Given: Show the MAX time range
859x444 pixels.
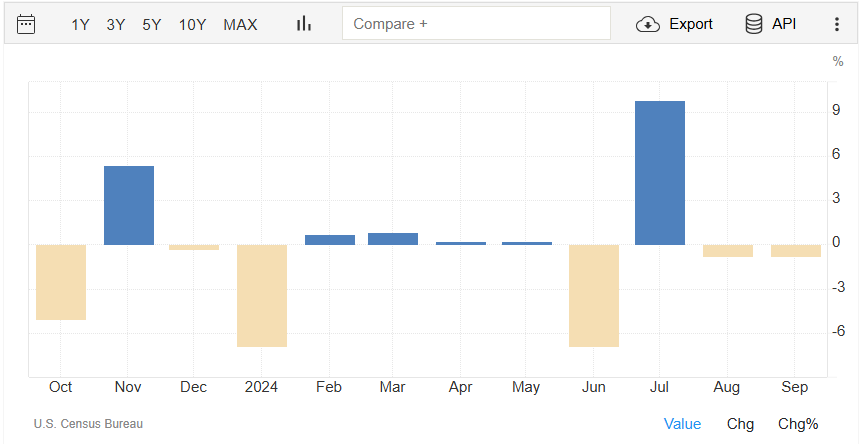Looking at the screenshot, I should (240, 24).
